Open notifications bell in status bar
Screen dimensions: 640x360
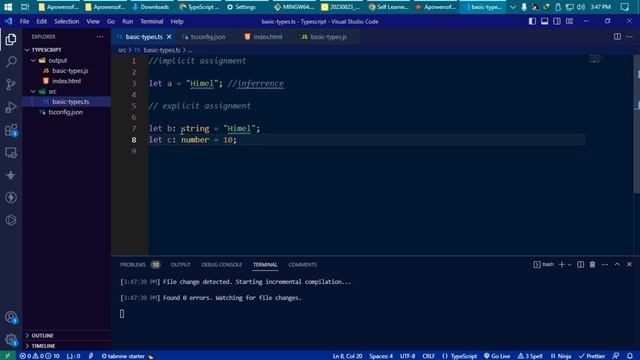tap(630, 356)
